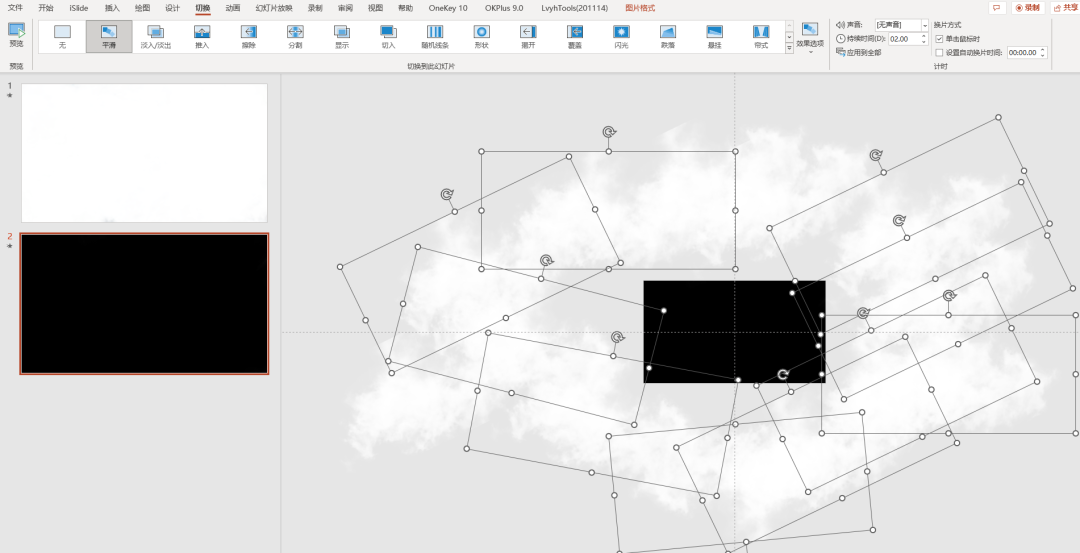
Task: Open the 录制 recording ribbon tab
Action: tap(315, 8)
